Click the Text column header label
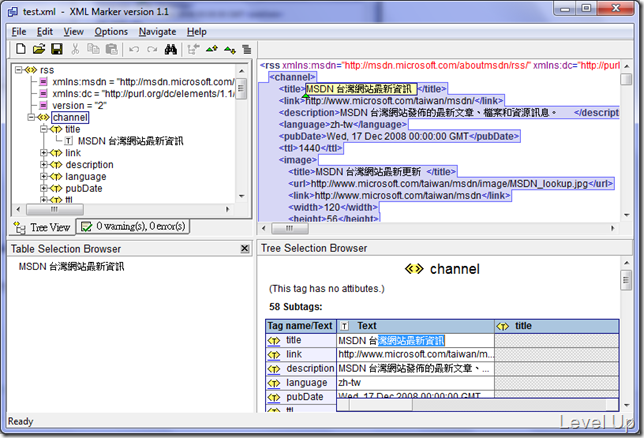The width and height of the screenshot is (644, 438). (x=367, y=326)
